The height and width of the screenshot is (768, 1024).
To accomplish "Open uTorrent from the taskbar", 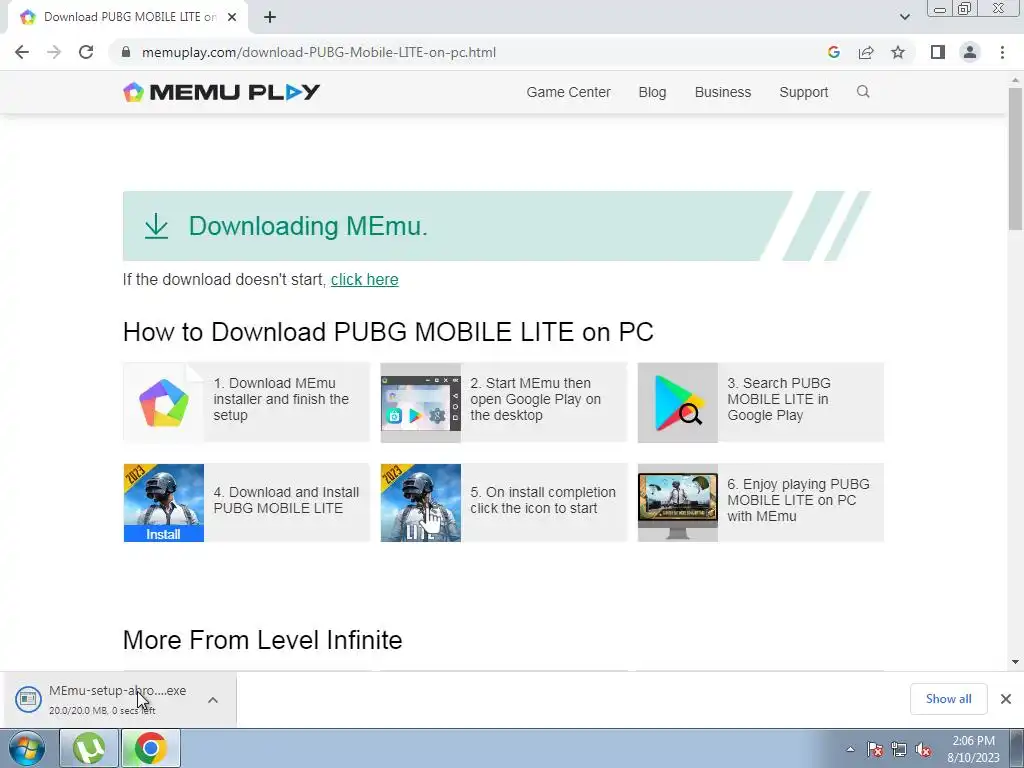I will [x=89, y=748].
